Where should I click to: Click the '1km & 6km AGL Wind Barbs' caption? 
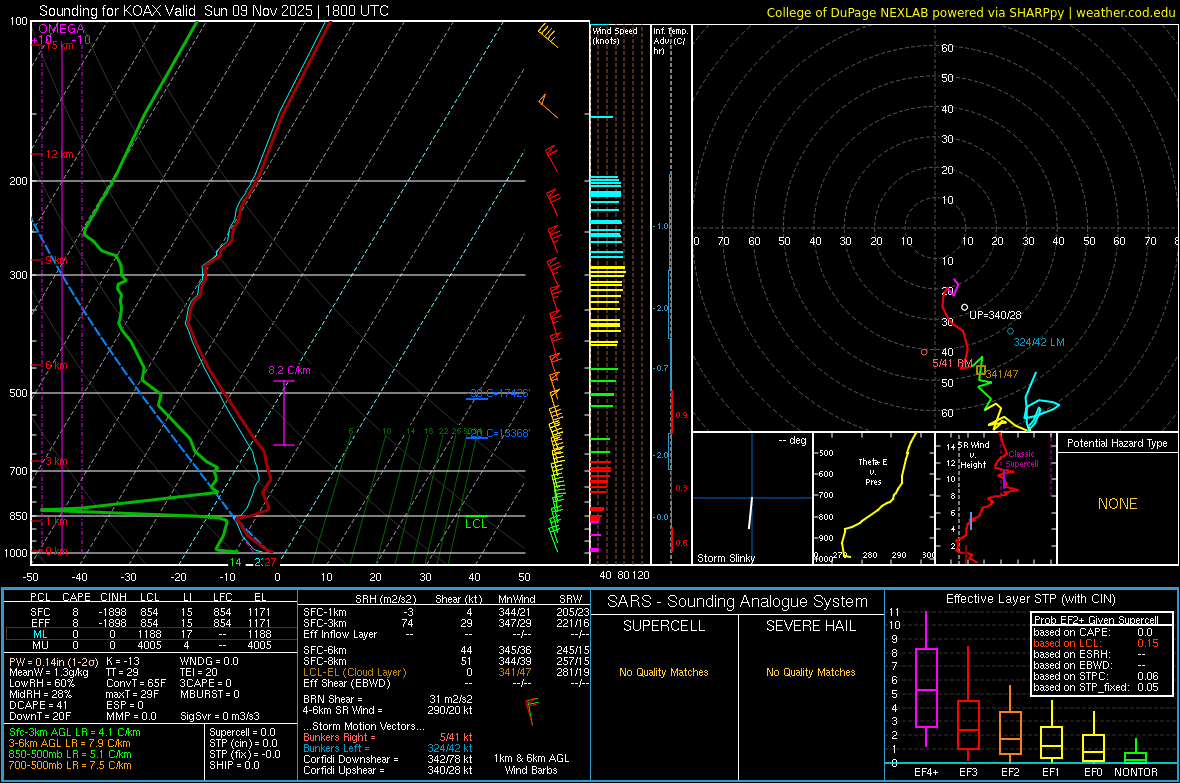pyautogui.click(x=531, y=764)
